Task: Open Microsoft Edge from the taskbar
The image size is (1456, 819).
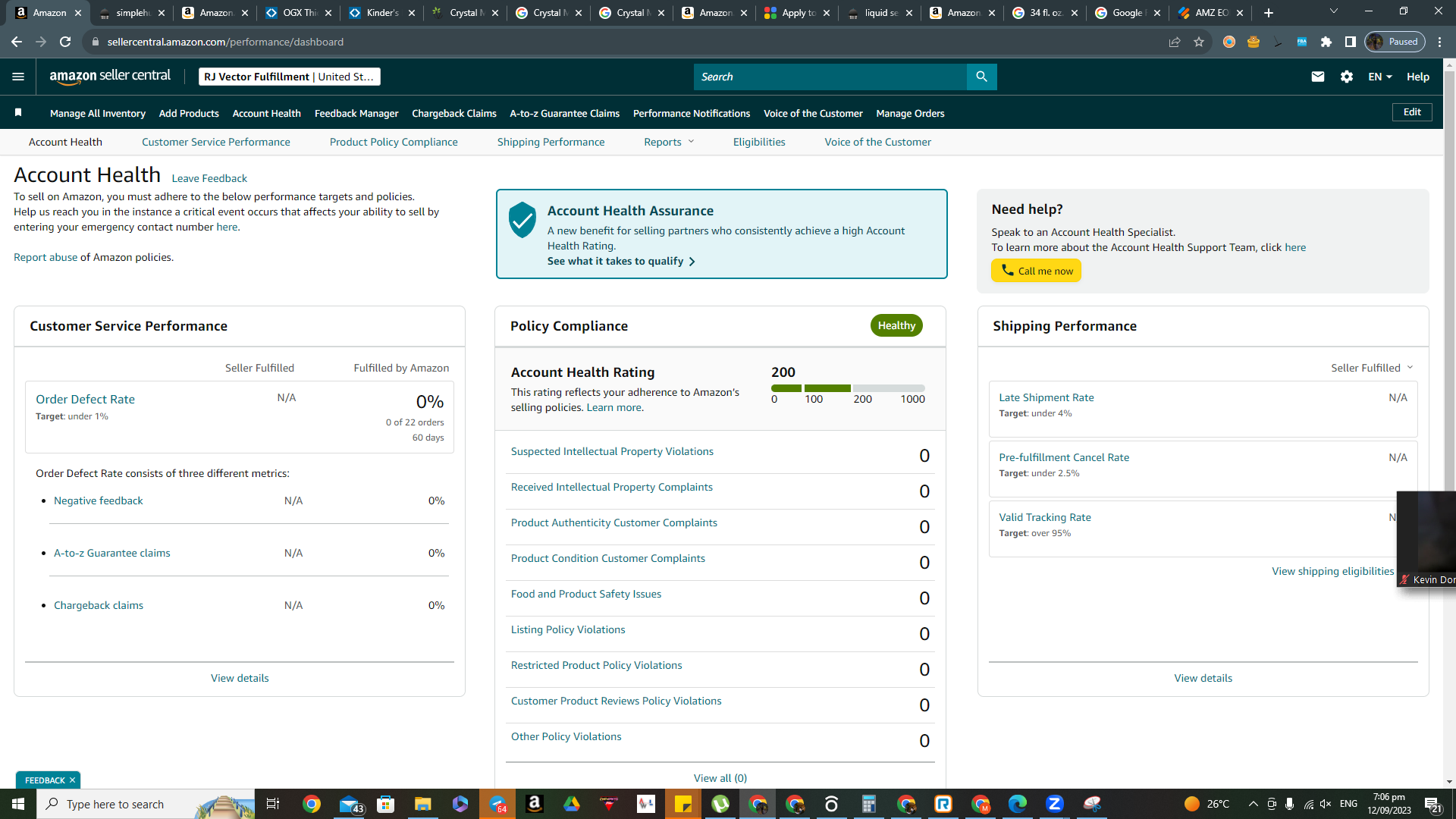Action: 1018,804
